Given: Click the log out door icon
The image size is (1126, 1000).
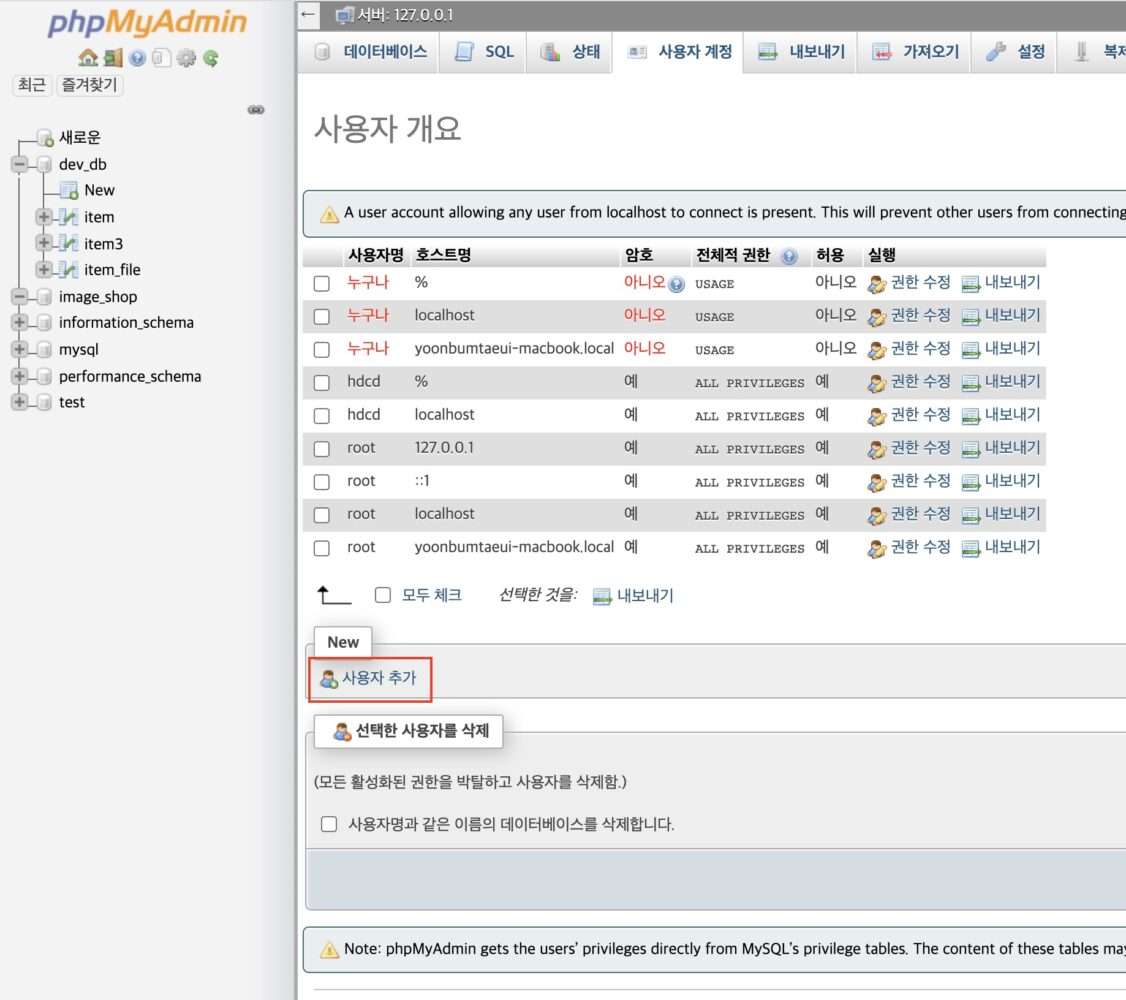Looking at the screenshot, I should (x=112, y=58).
